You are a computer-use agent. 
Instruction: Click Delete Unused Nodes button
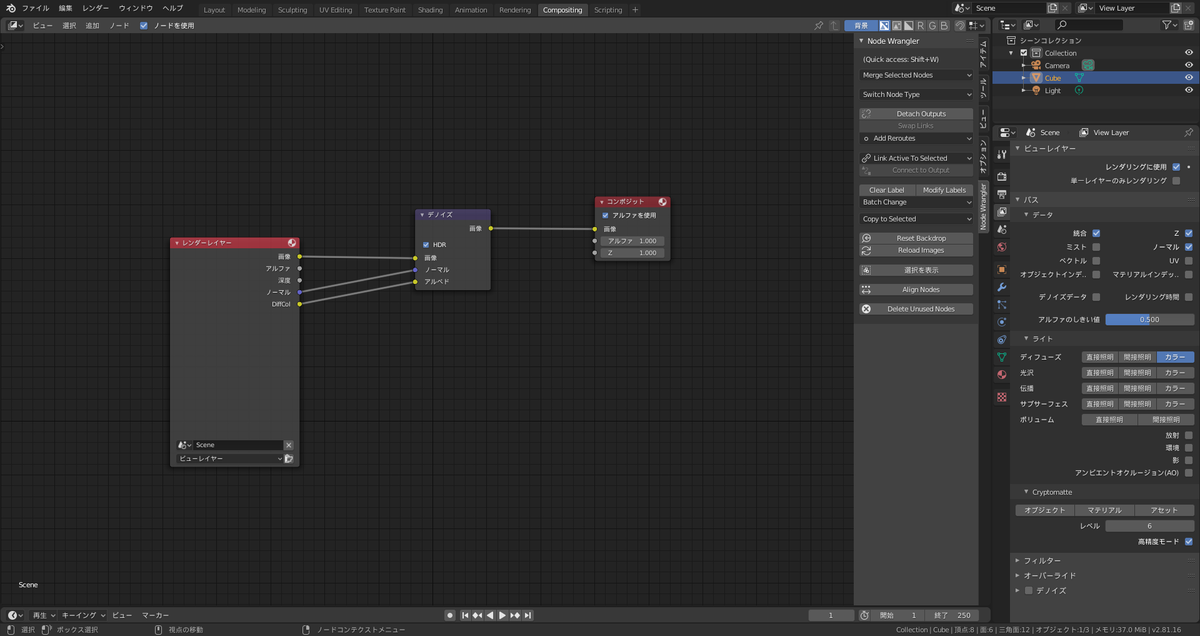[x=916, y=309]
